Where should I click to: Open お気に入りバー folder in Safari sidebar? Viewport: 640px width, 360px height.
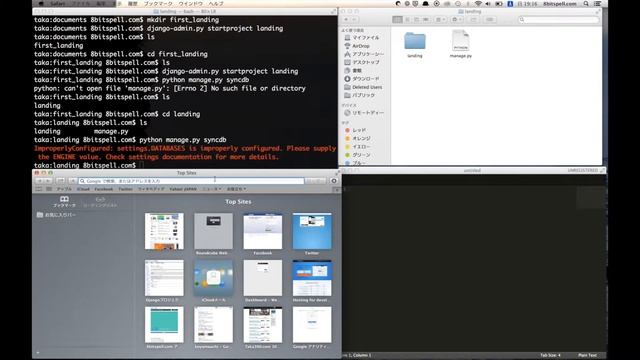(57, 215)
